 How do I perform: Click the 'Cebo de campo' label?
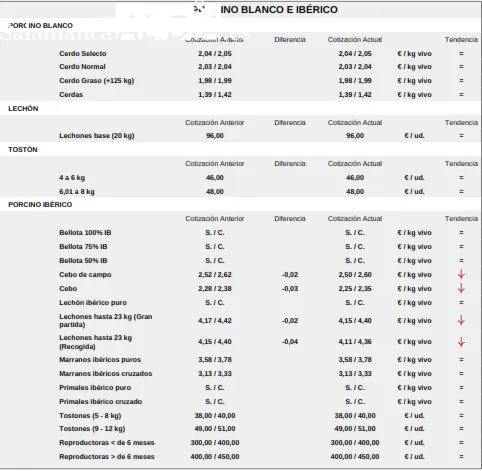(x=85, y=275)
